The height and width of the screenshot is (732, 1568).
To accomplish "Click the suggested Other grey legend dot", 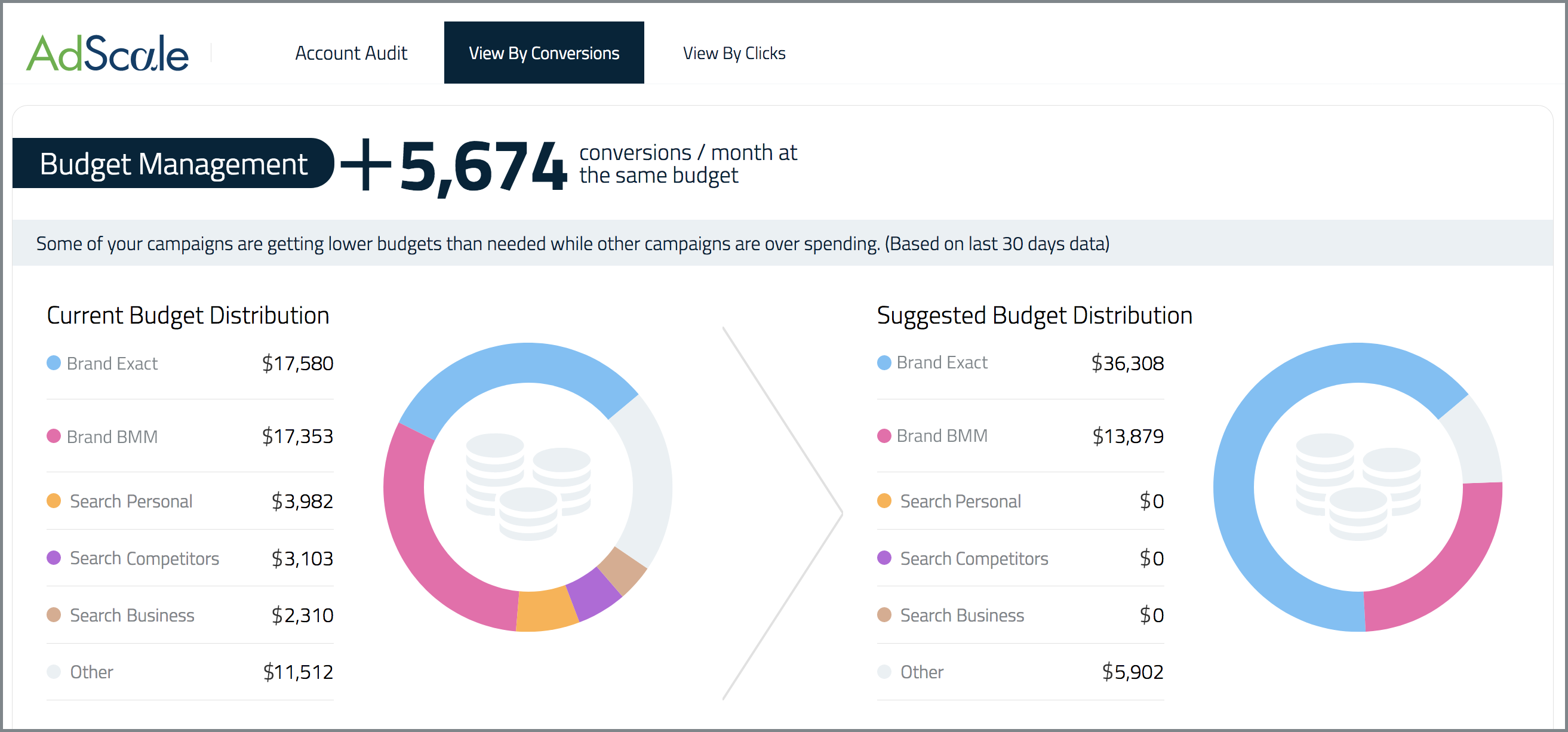I will coord(884,672).
